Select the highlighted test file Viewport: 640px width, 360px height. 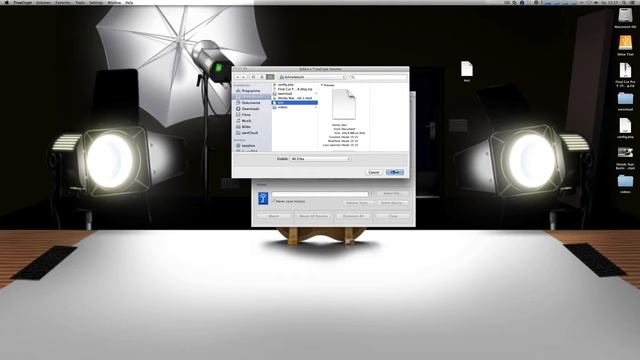[294, 102]
